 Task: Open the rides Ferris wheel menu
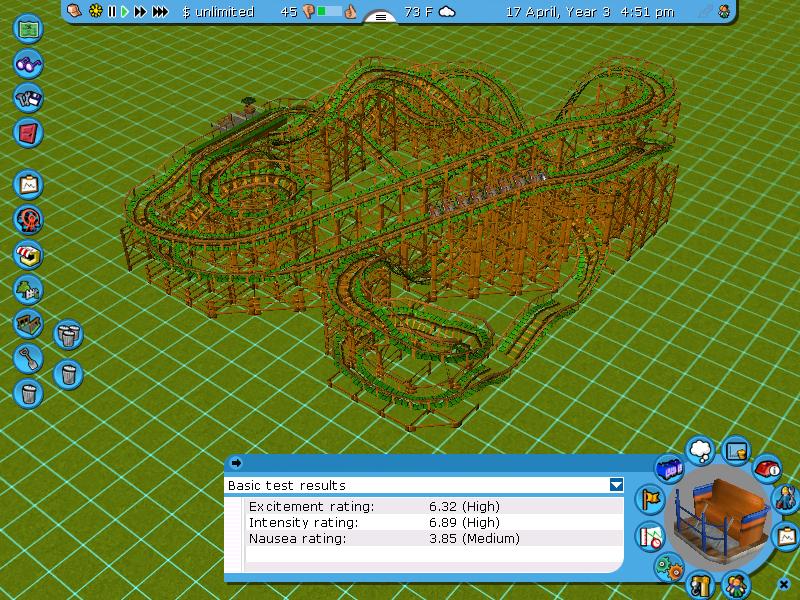tap(28, 220)
